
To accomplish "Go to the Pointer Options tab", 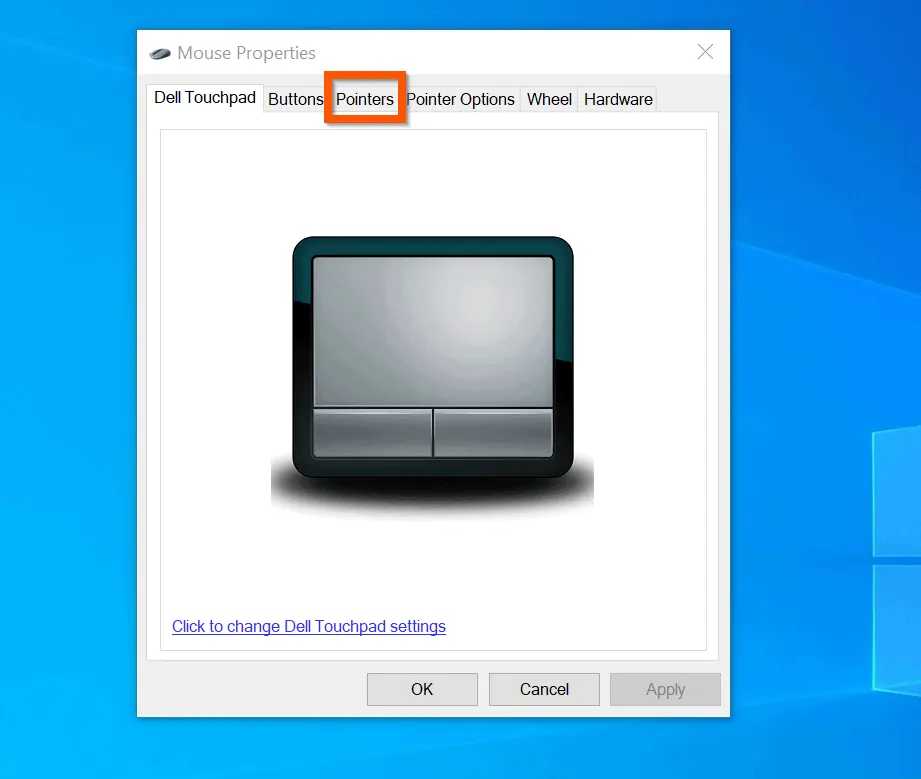I will pyautogui.click(x=460, y=99).
